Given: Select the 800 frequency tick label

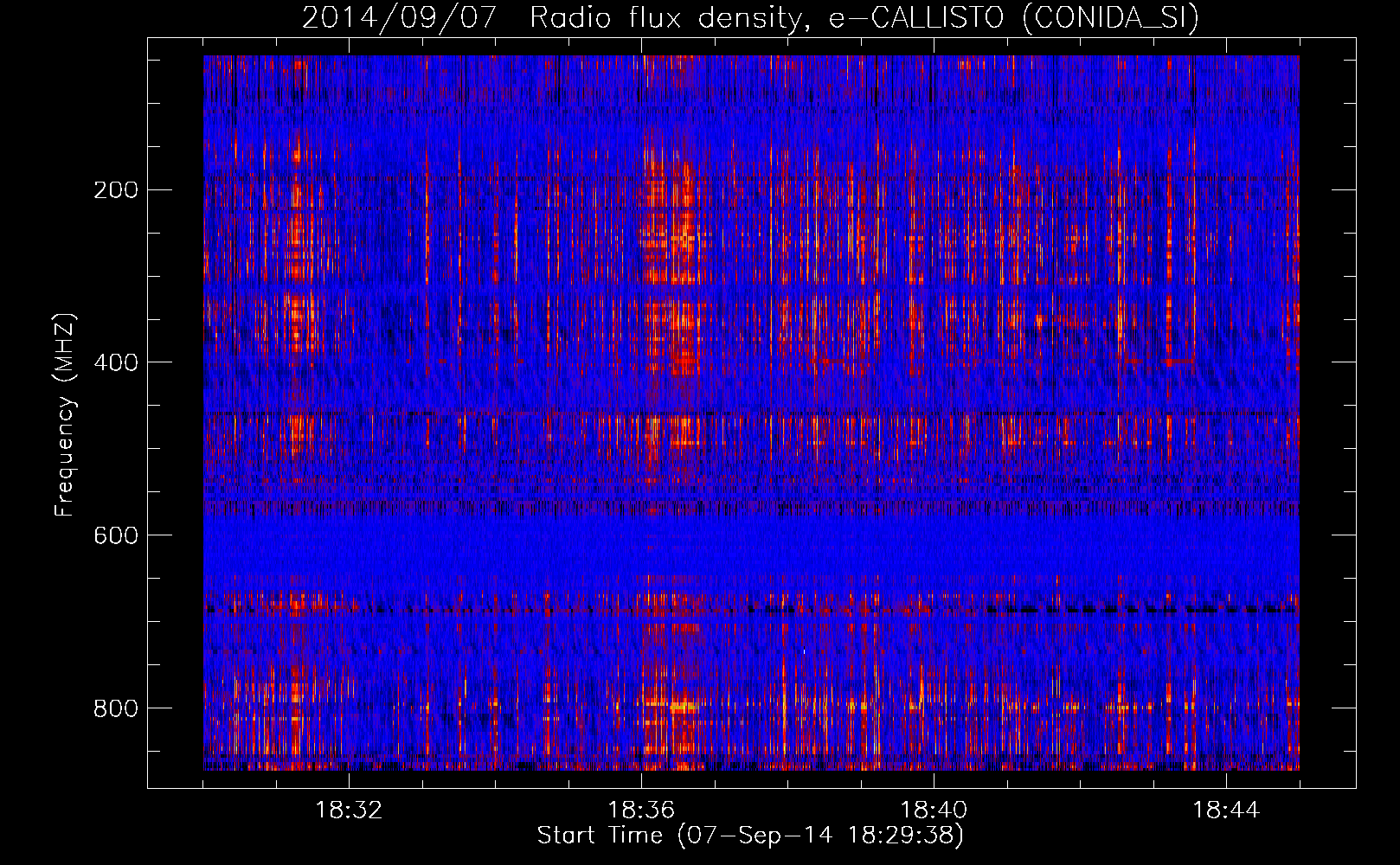Looking at the screenshot, I should click(115, 708).
